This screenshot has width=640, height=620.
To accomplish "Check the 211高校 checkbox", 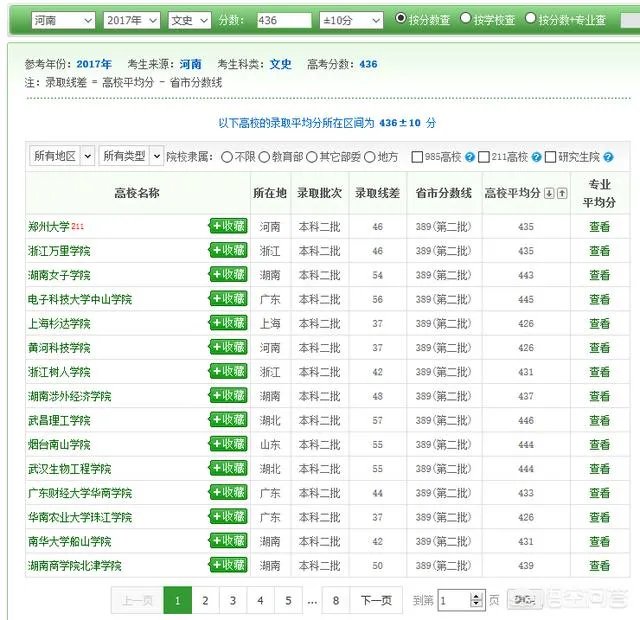I will pos(484,157).
